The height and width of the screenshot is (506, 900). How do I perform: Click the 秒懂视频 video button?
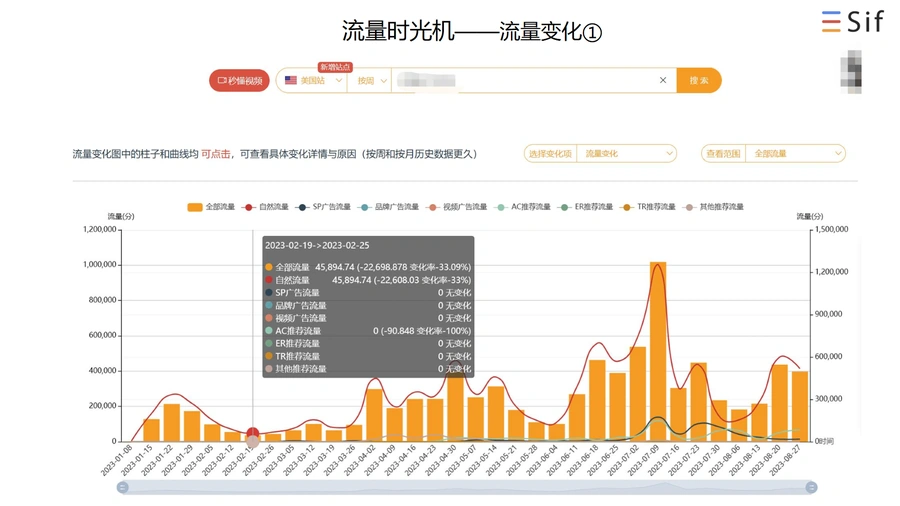239,80
